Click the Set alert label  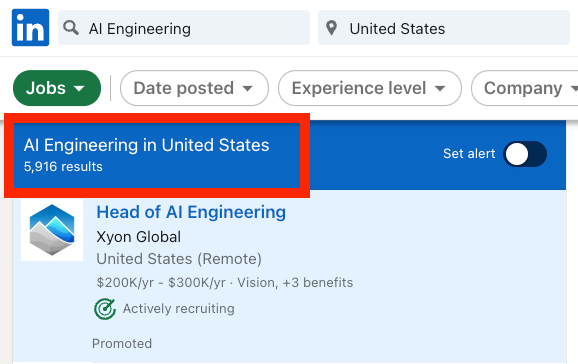(469, 153)
